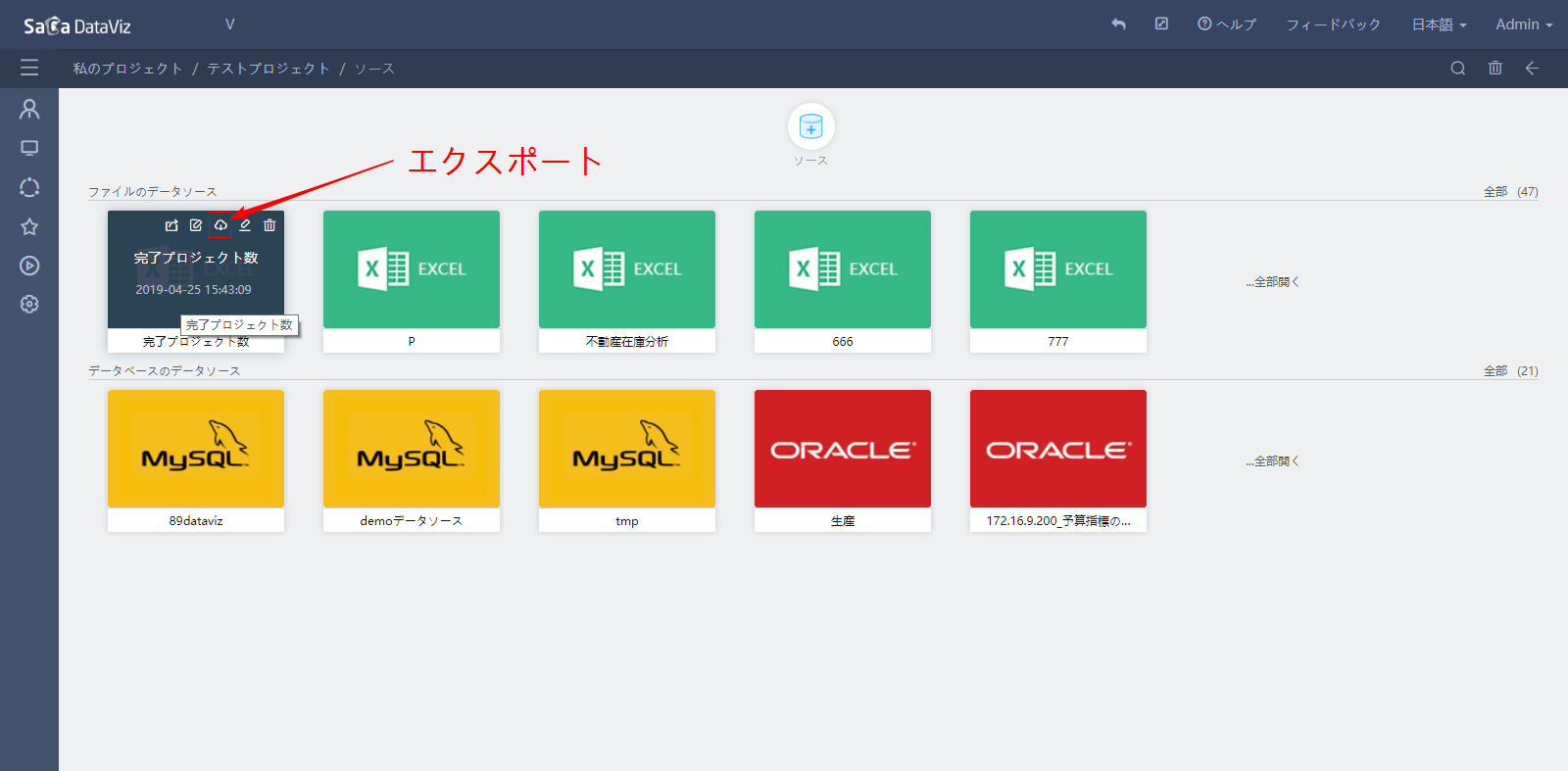Open MySQL source 89dataviz
The height and width of the screenshot is (771, 1568).
pos(196,460)
